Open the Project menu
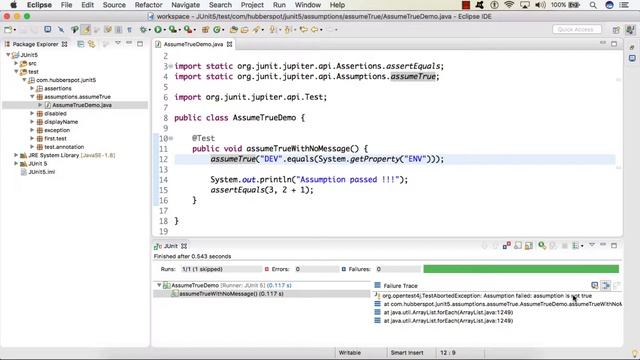640x360 pixels. pyautogui.click(x=252, y=5)
